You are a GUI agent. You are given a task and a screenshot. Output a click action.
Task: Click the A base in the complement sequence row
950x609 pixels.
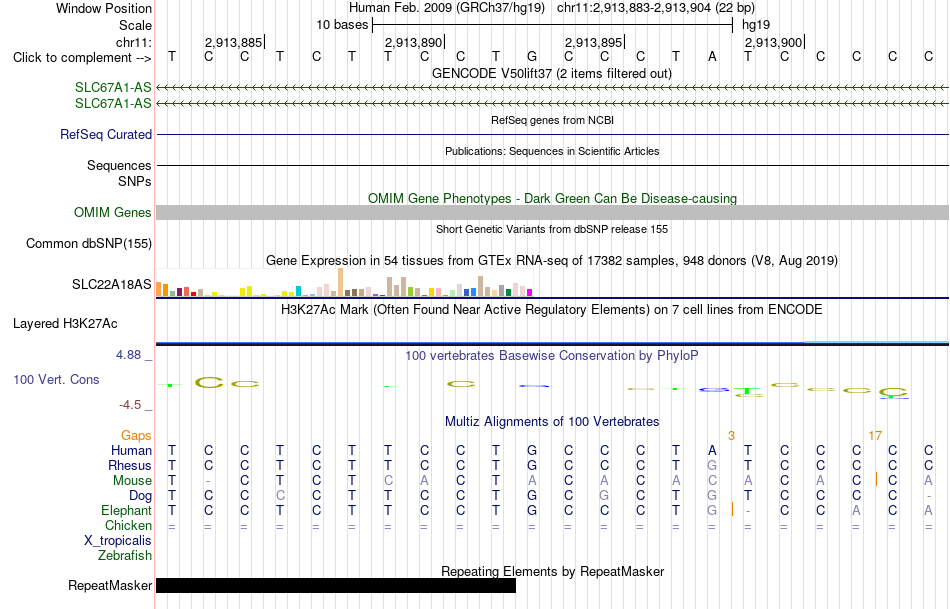712,57
